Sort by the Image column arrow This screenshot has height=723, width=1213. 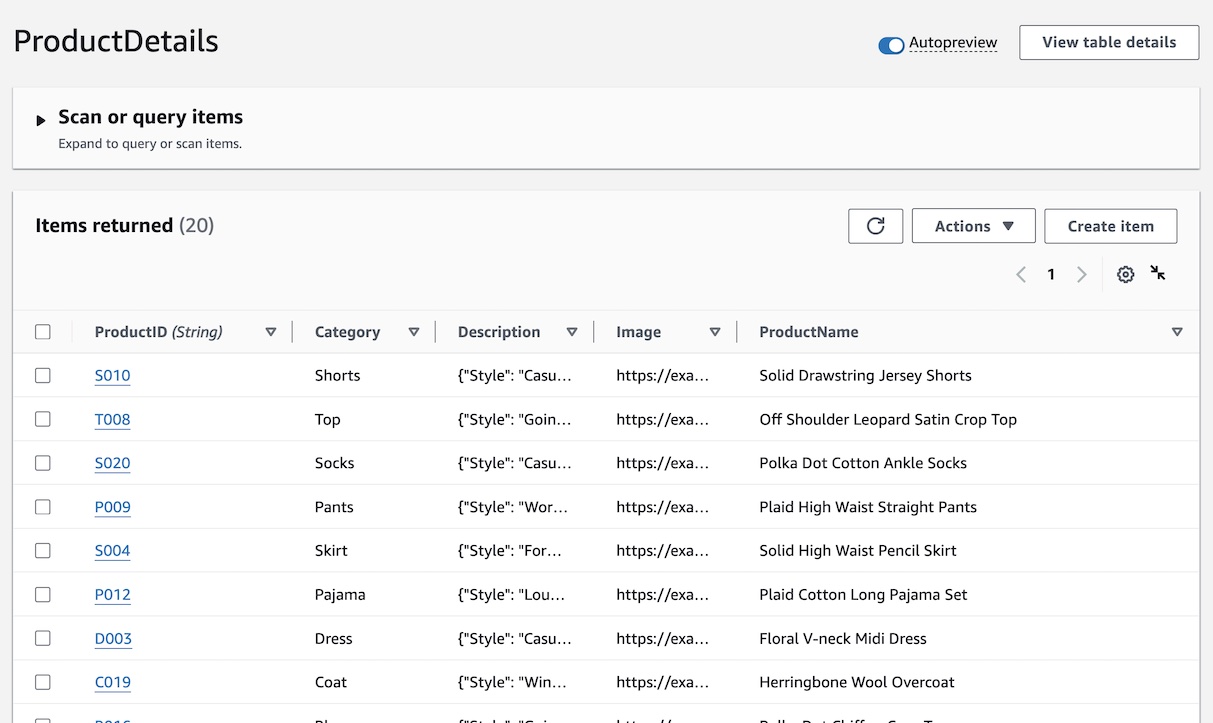(715, 332)
